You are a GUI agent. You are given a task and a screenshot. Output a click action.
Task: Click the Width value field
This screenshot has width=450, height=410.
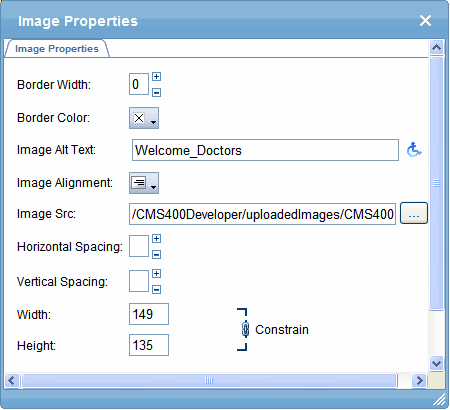pos(149,314)
